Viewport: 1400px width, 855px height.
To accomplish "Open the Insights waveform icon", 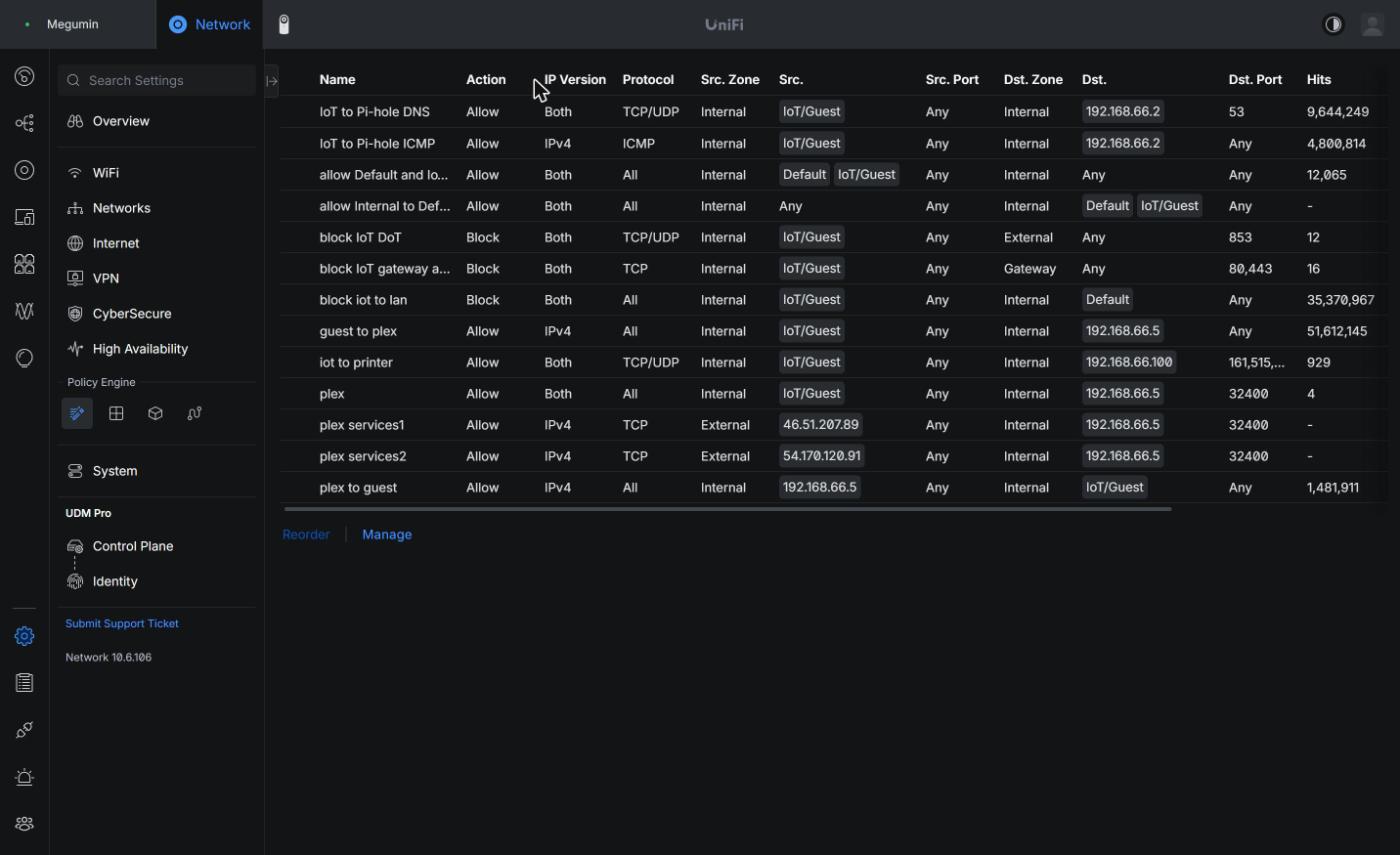I will point(24,311).
